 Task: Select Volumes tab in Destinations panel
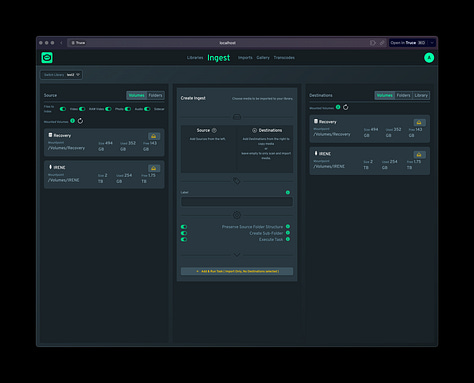point(385,95)
